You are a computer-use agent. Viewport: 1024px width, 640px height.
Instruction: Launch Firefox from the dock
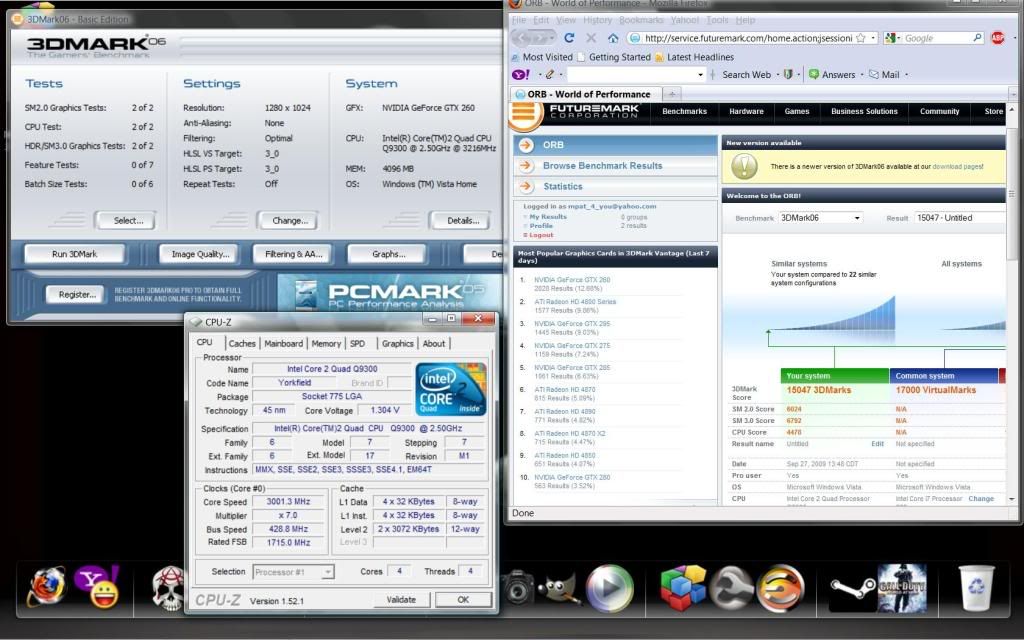[x=47, y=586]
